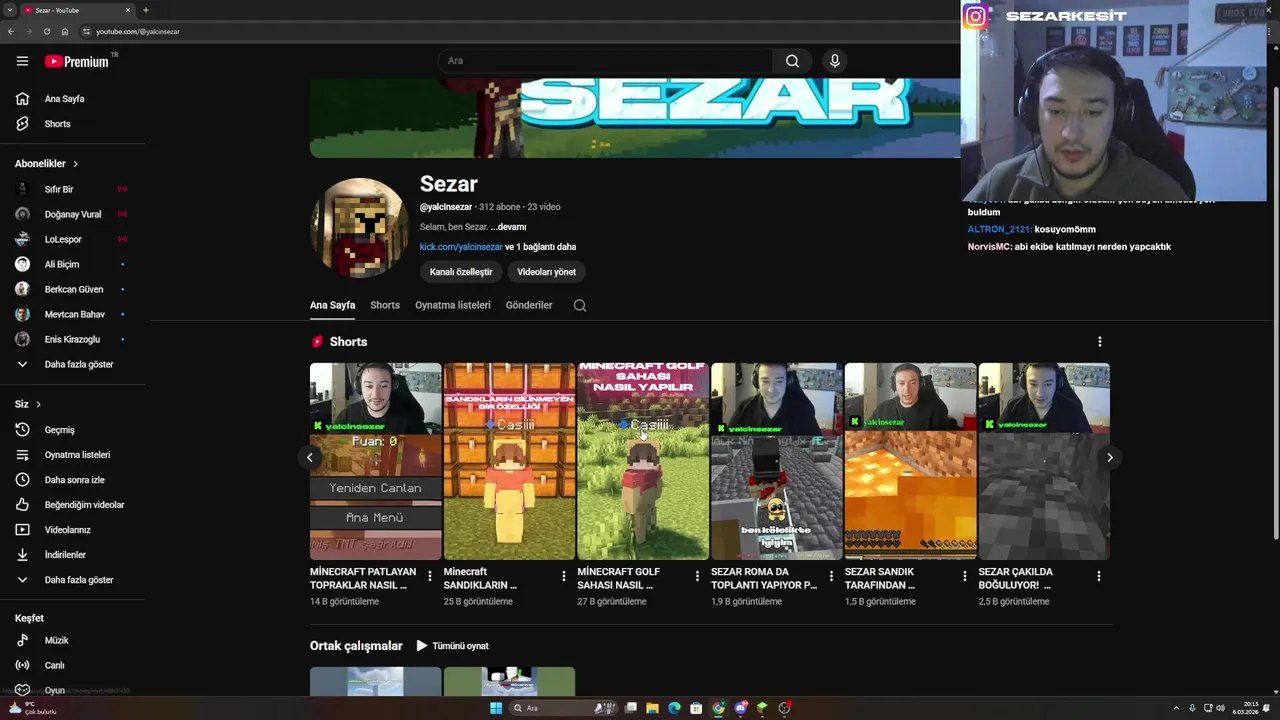The width and height of the screenshot is (1280, 720).
Task: Click the Windows Start button
Action: click(x=495, y=708)
